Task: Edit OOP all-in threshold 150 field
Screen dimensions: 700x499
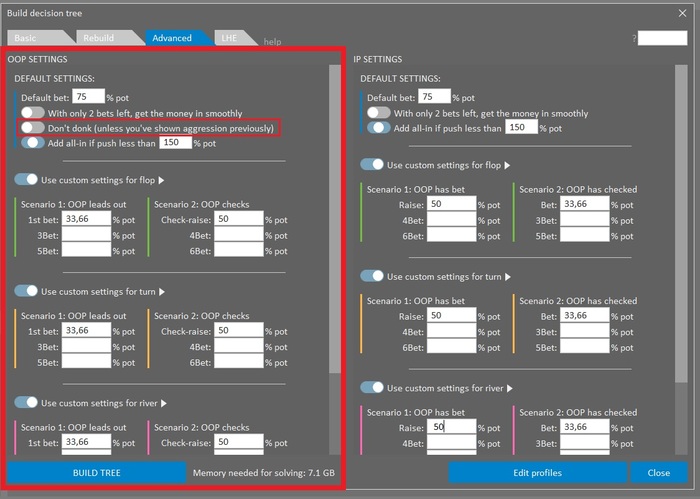Action: (x=175, y=143)
